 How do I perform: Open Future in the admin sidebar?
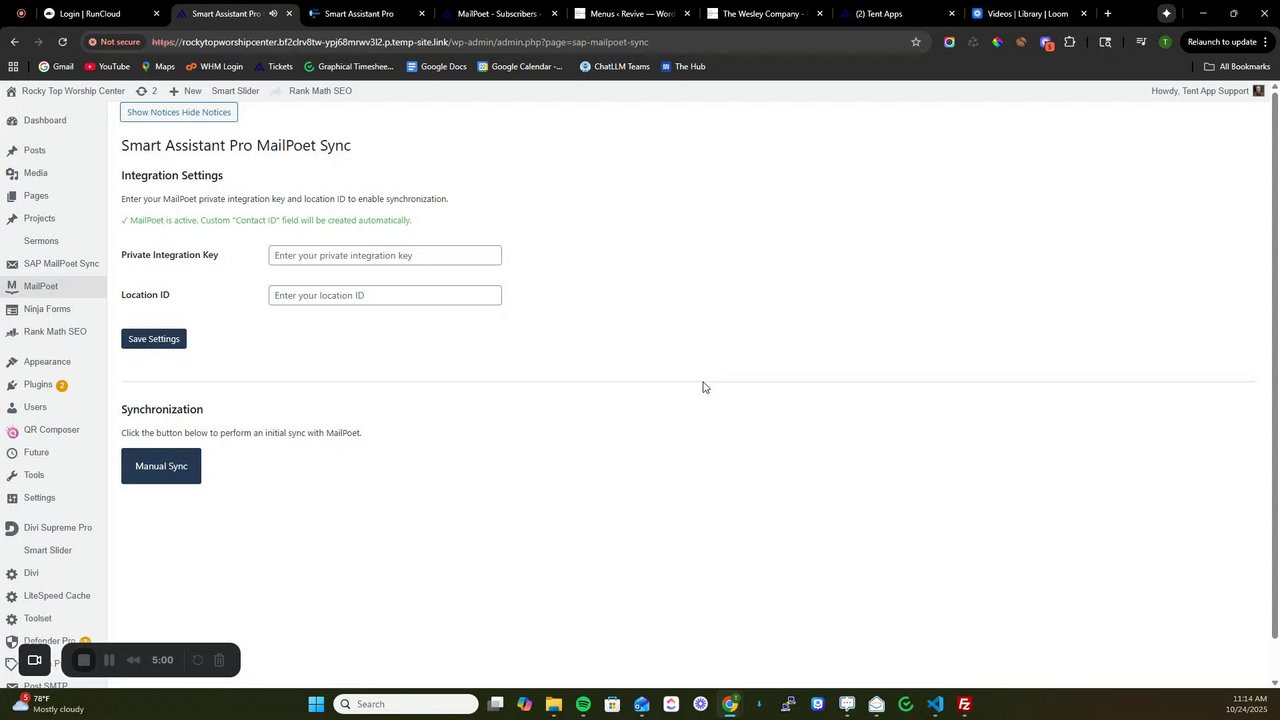pyautogui.click(x=37, y=453)
